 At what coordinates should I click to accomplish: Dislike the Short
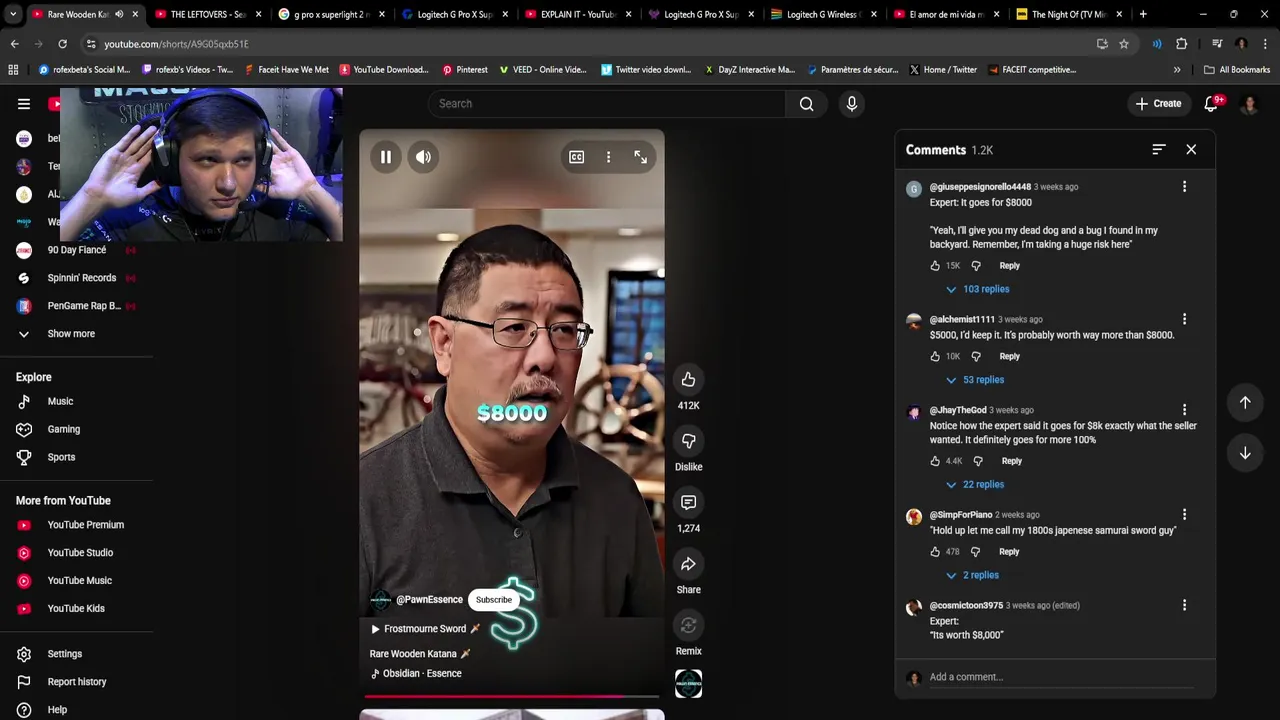tap(688, 441)
